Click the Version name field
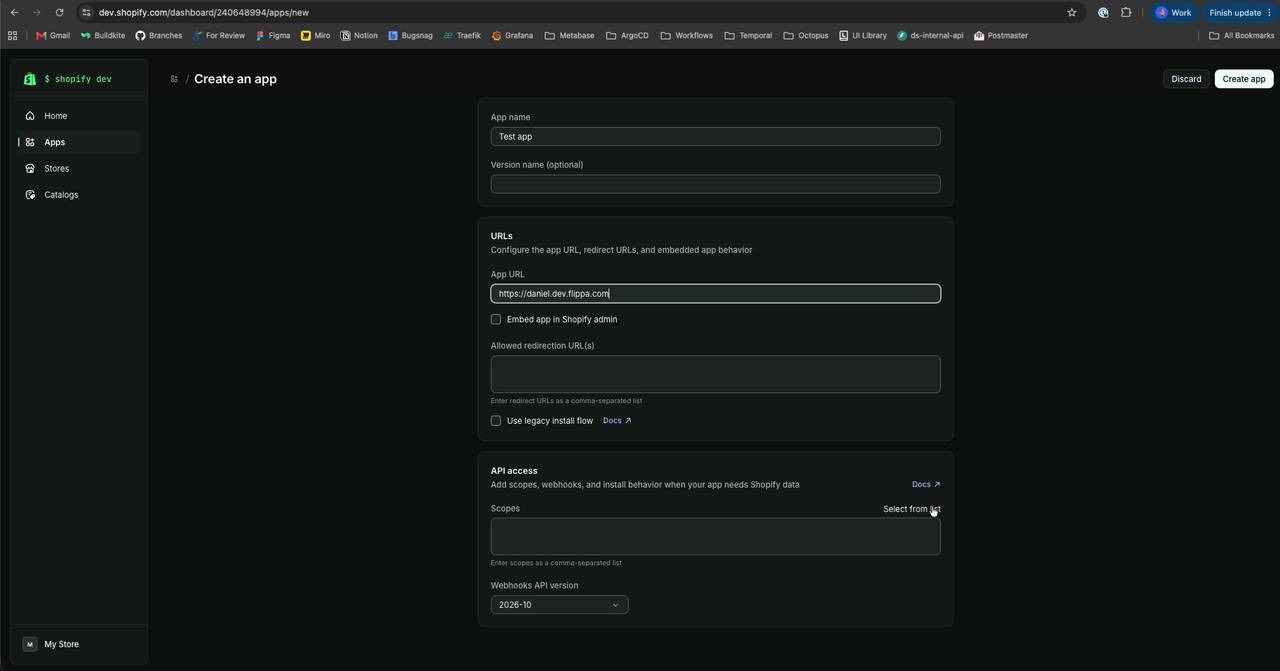The image size is (1280, 671). (716, 184)
